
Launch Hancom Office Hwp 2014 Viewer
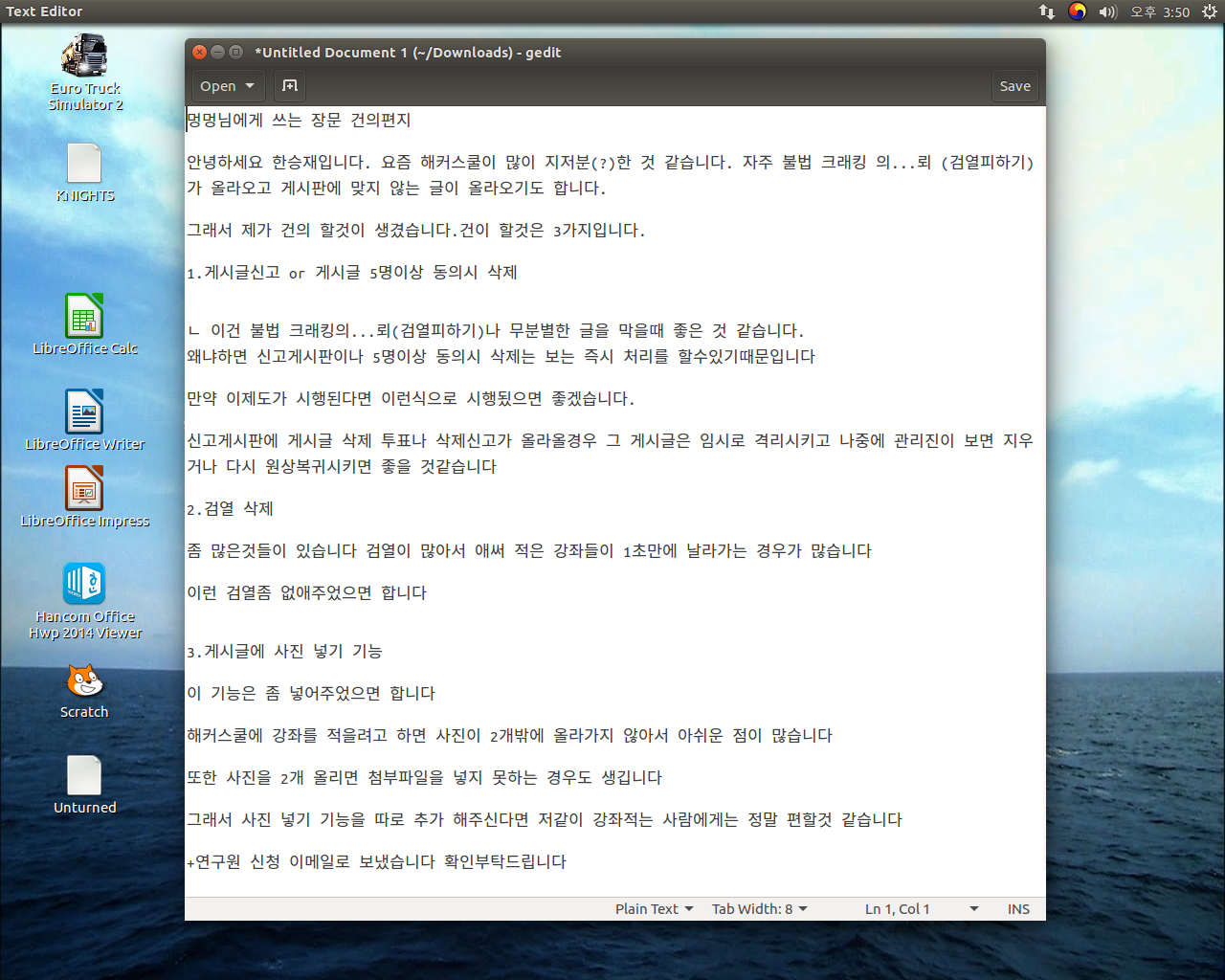coord(84,585)
